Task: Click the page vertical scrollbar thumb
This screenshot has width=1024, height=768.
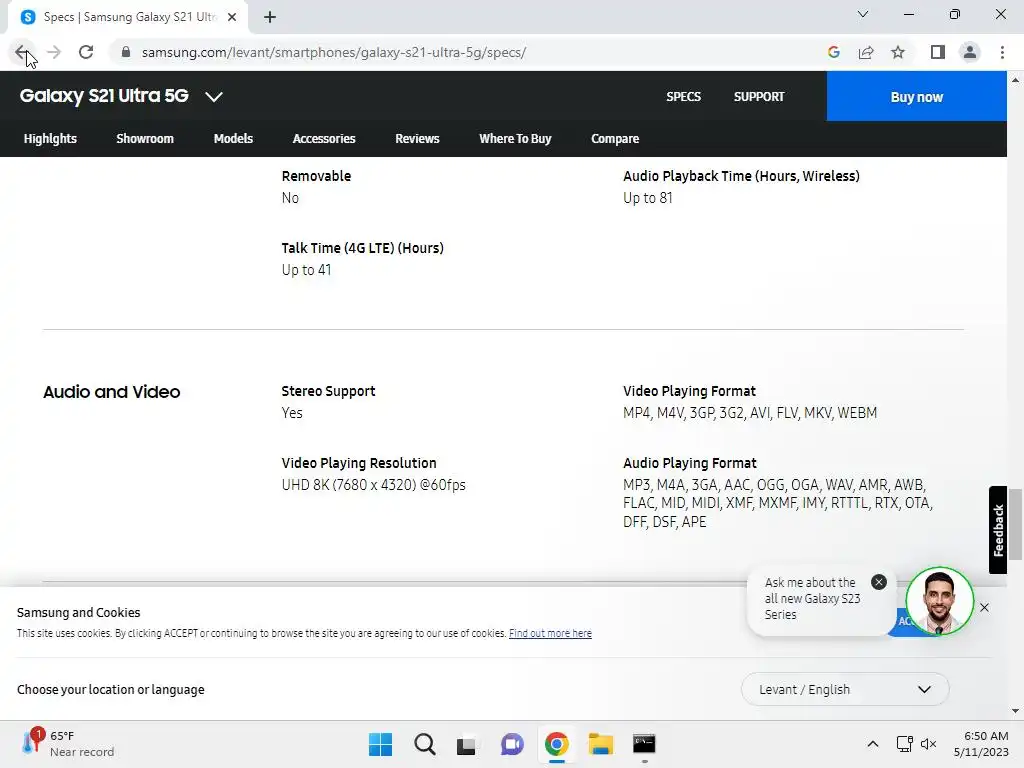Action: tap(1015, 524)
